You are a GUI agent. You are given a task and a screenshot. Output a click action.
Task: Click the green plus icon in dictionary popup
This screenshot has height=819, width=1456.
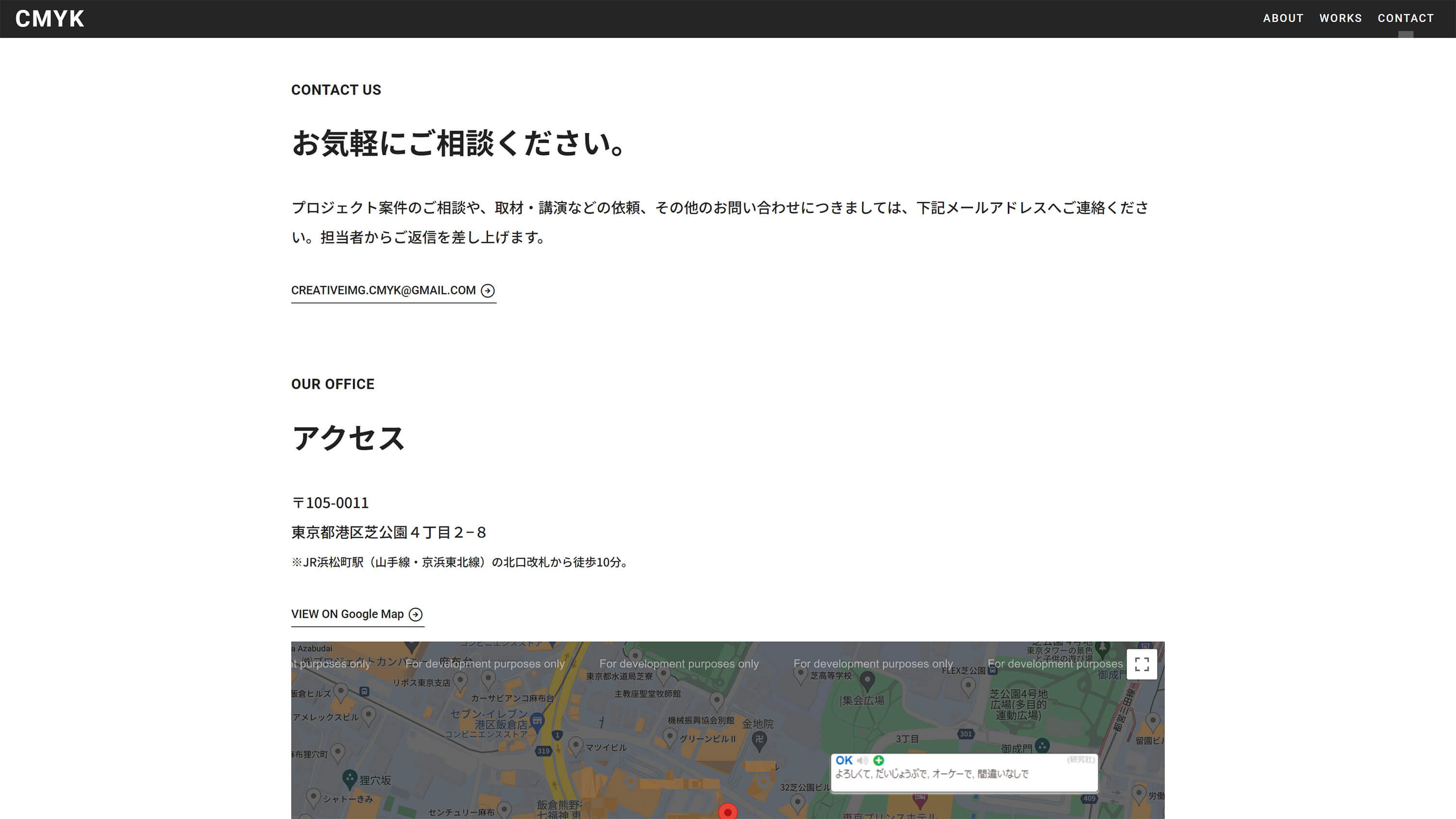[x=878, y=760]
